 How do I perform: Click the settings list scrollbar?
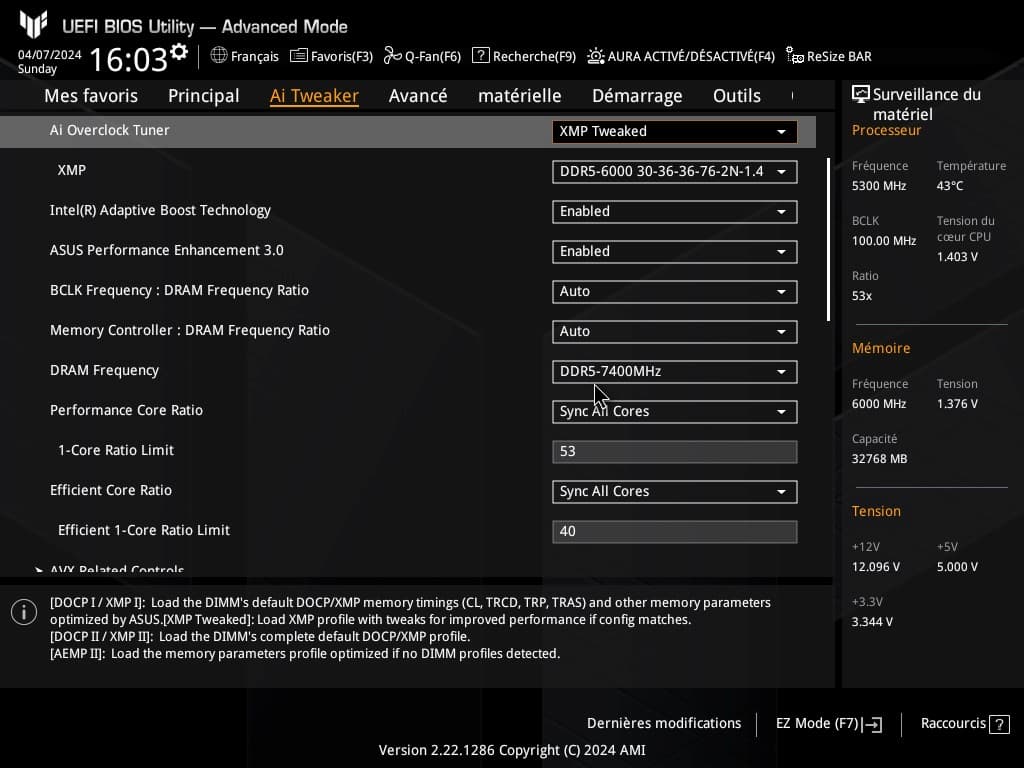pos(829,239)
